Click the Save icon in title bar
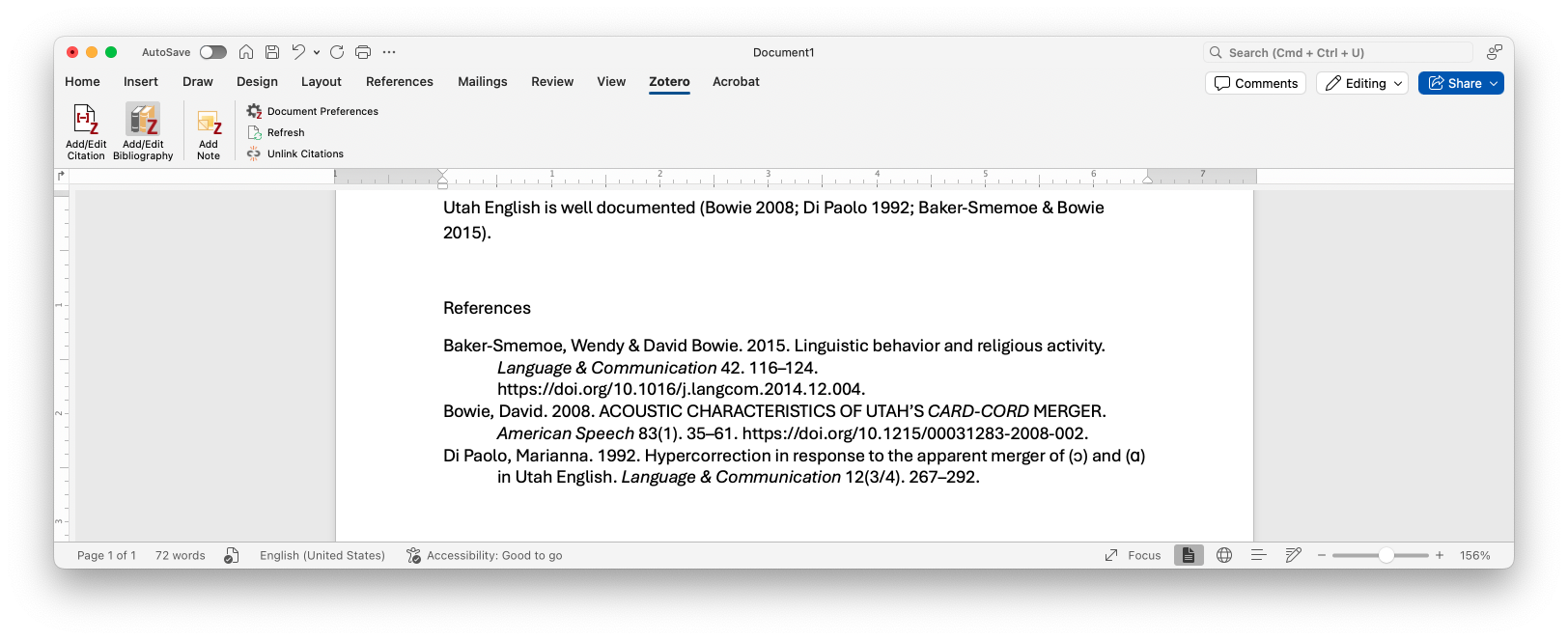Image resolution: width=1568 pixels, height=640 pixels. [272, 52]
